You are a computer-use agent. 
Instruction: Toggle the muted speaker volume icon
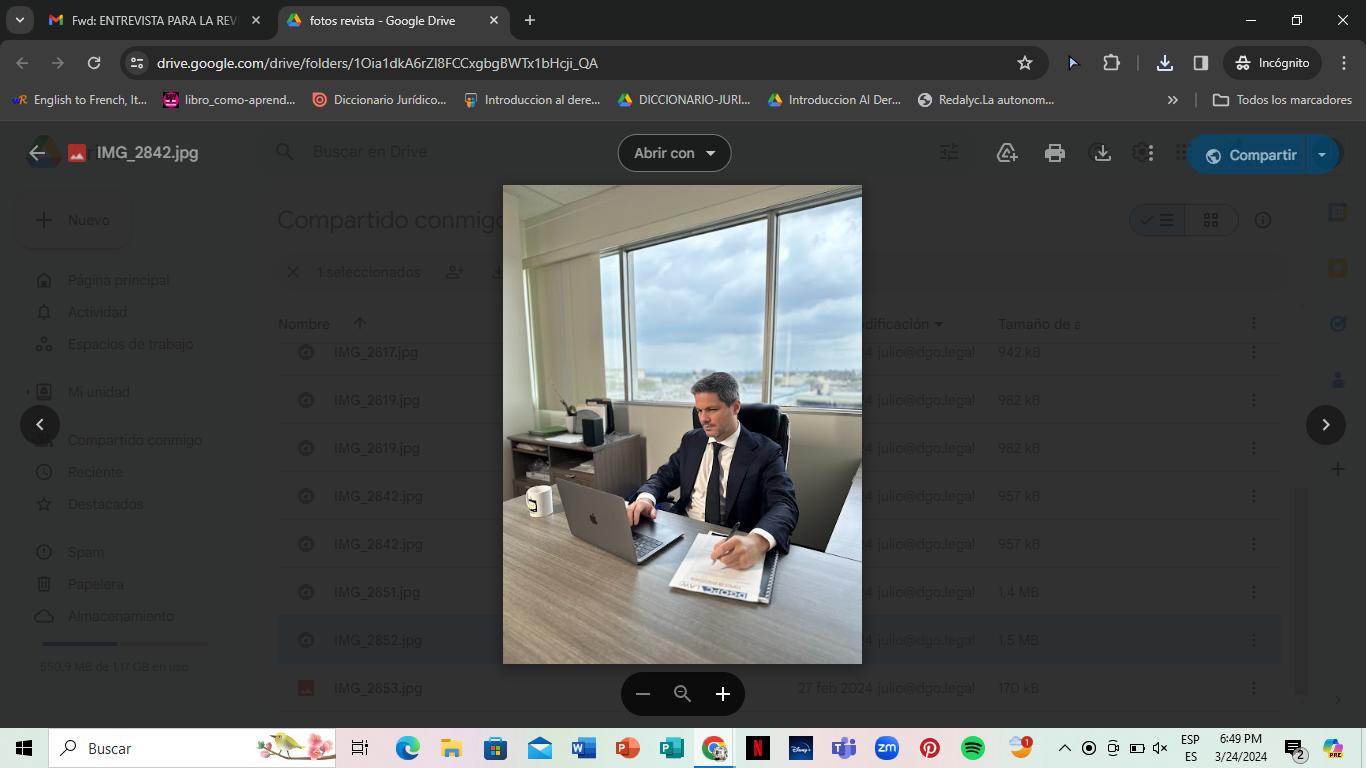click(x=1160, y=748)
